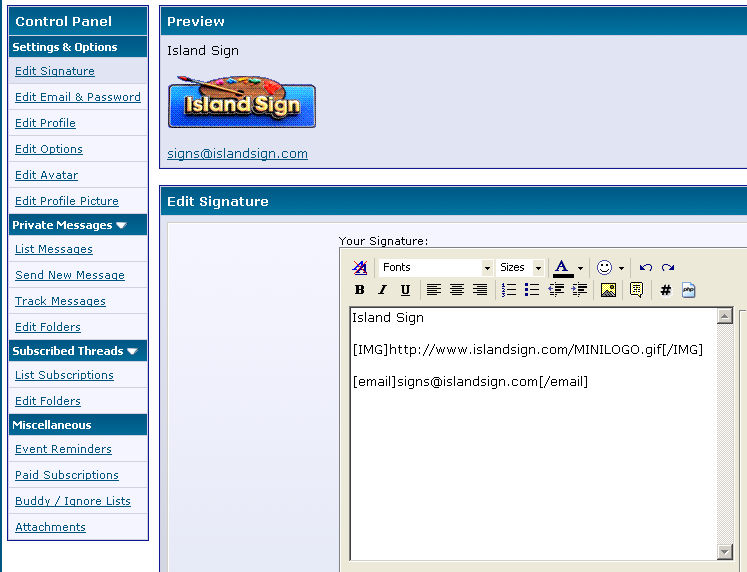Open List Messages link
This screenshot has width=747, height=572.
click(54, 249)
